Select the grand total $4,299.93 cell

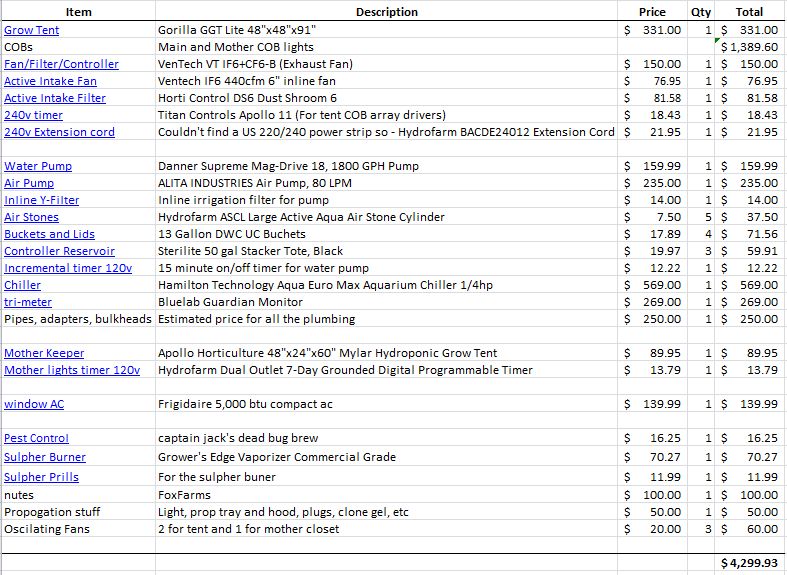pyautogui.click(x=749, y=563)
